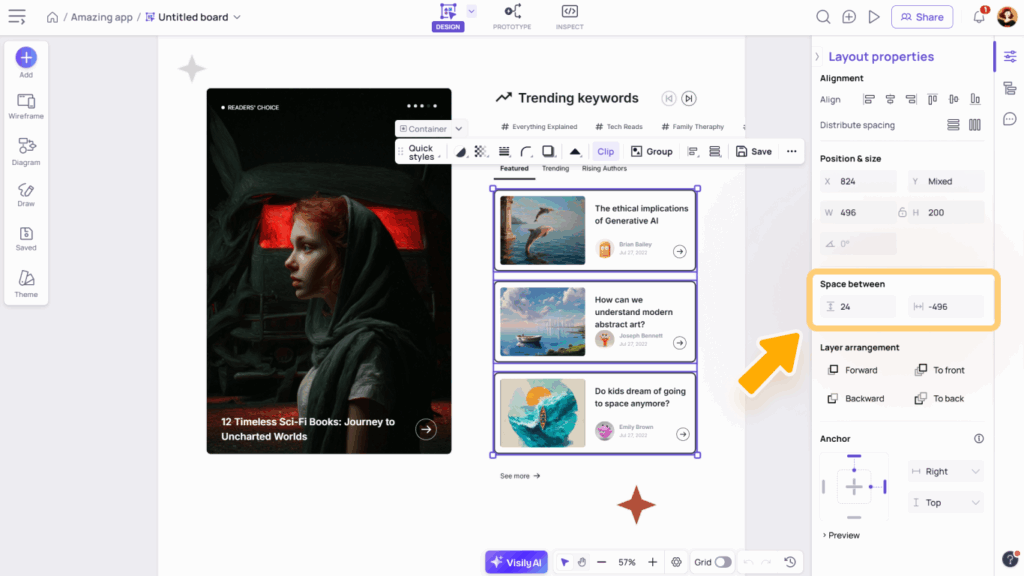Send selection To back

[939, 398]
